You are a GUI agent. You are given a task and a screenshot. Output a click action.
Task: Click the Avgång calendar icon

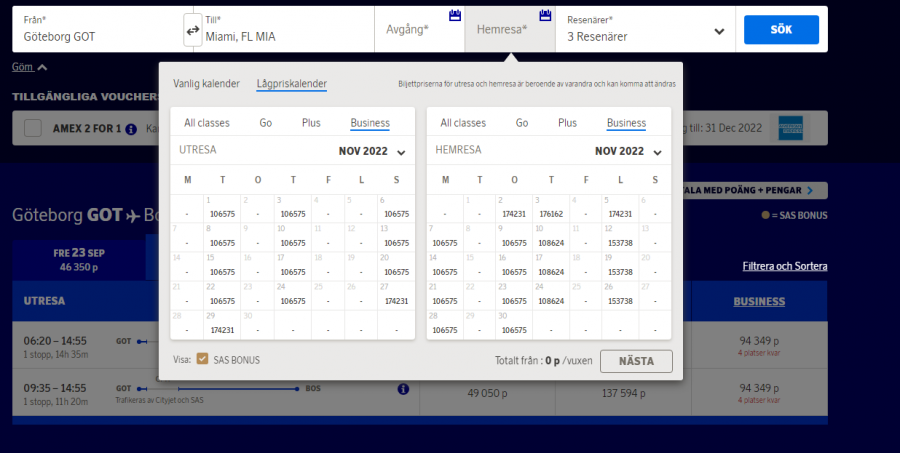(x=454, y=16)
